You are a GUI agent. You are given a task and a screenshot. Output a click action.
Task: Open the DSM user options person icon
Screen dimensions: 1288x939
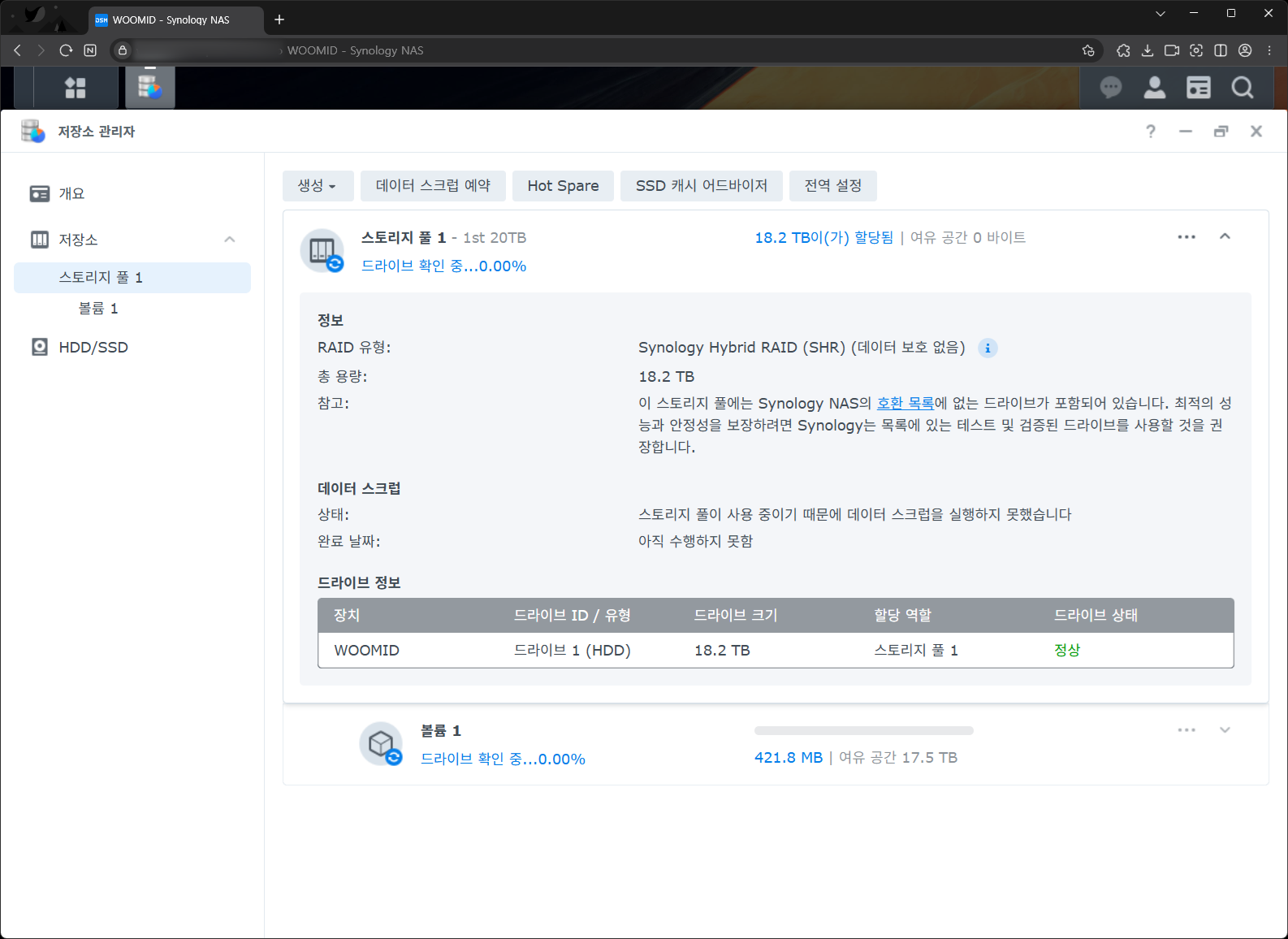(1154, 88)
